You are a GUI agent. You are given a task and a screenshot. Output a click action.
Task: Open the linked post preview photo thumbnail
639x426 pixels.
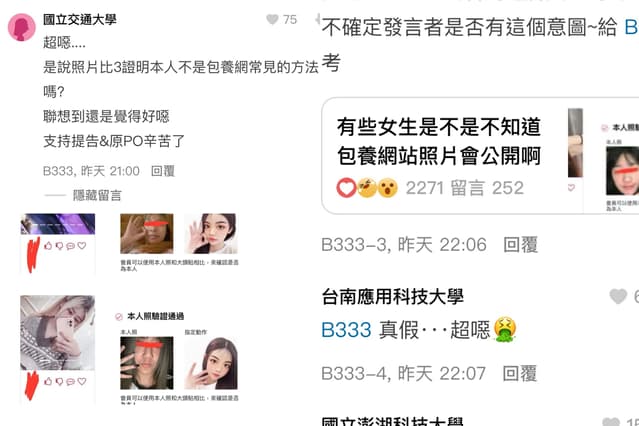click(604, 158)
